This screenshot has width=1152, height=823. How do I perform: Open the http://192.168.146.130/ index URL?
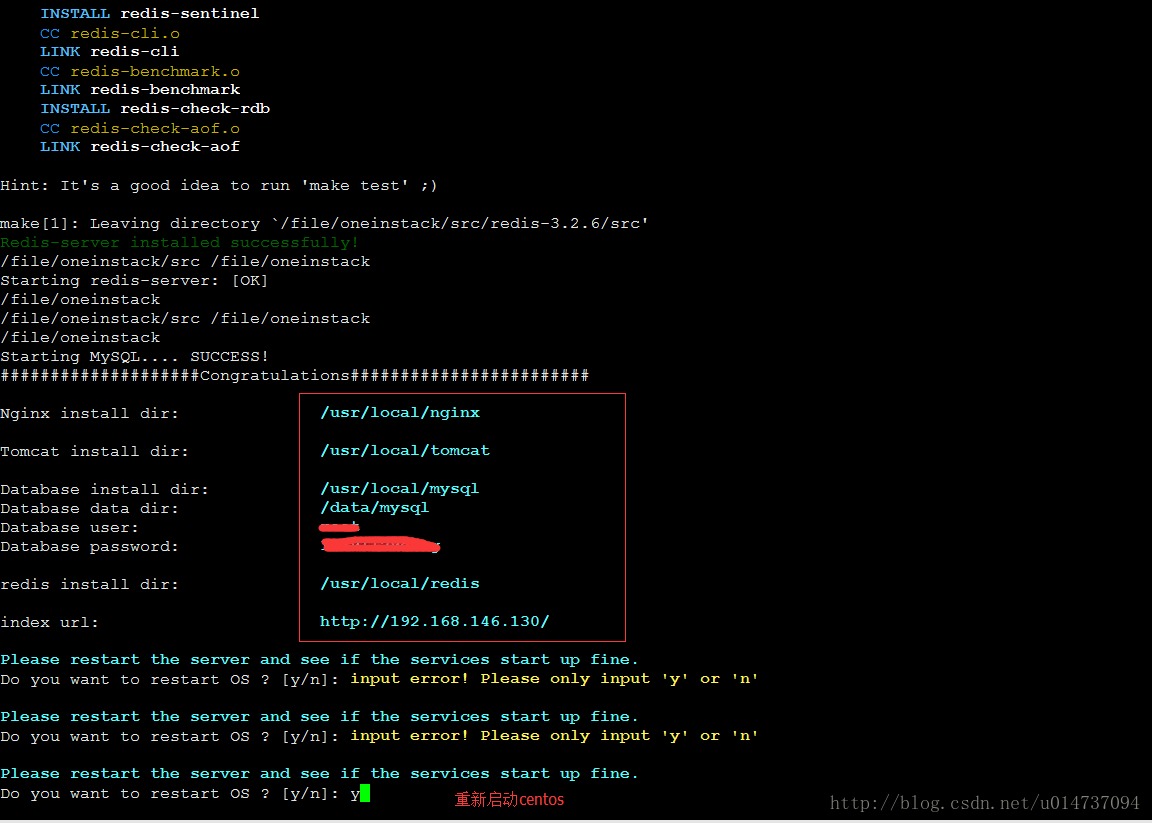pyautogui.click(x=435, y=622)
